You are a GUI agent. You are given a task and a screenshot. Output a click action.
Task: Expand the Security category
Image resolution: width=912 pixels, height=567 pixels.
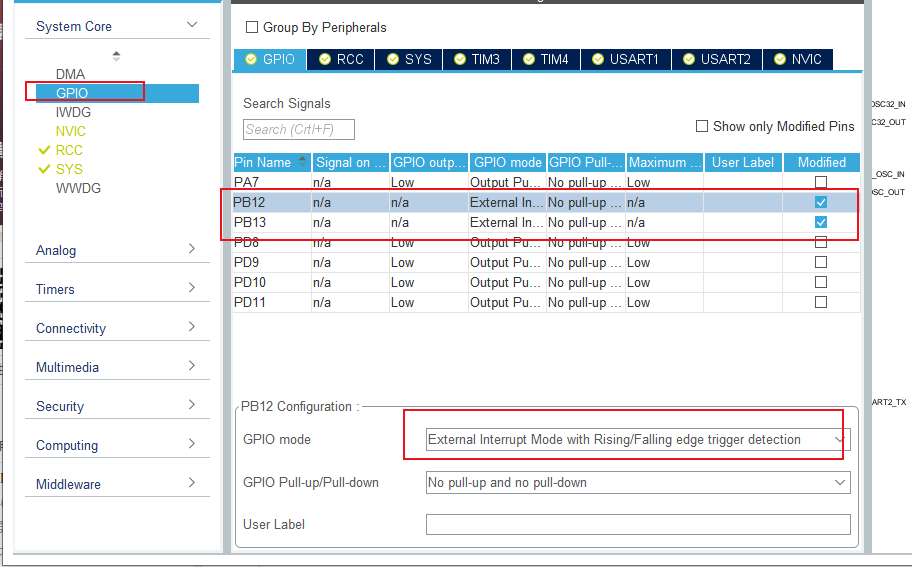[192, 404]
